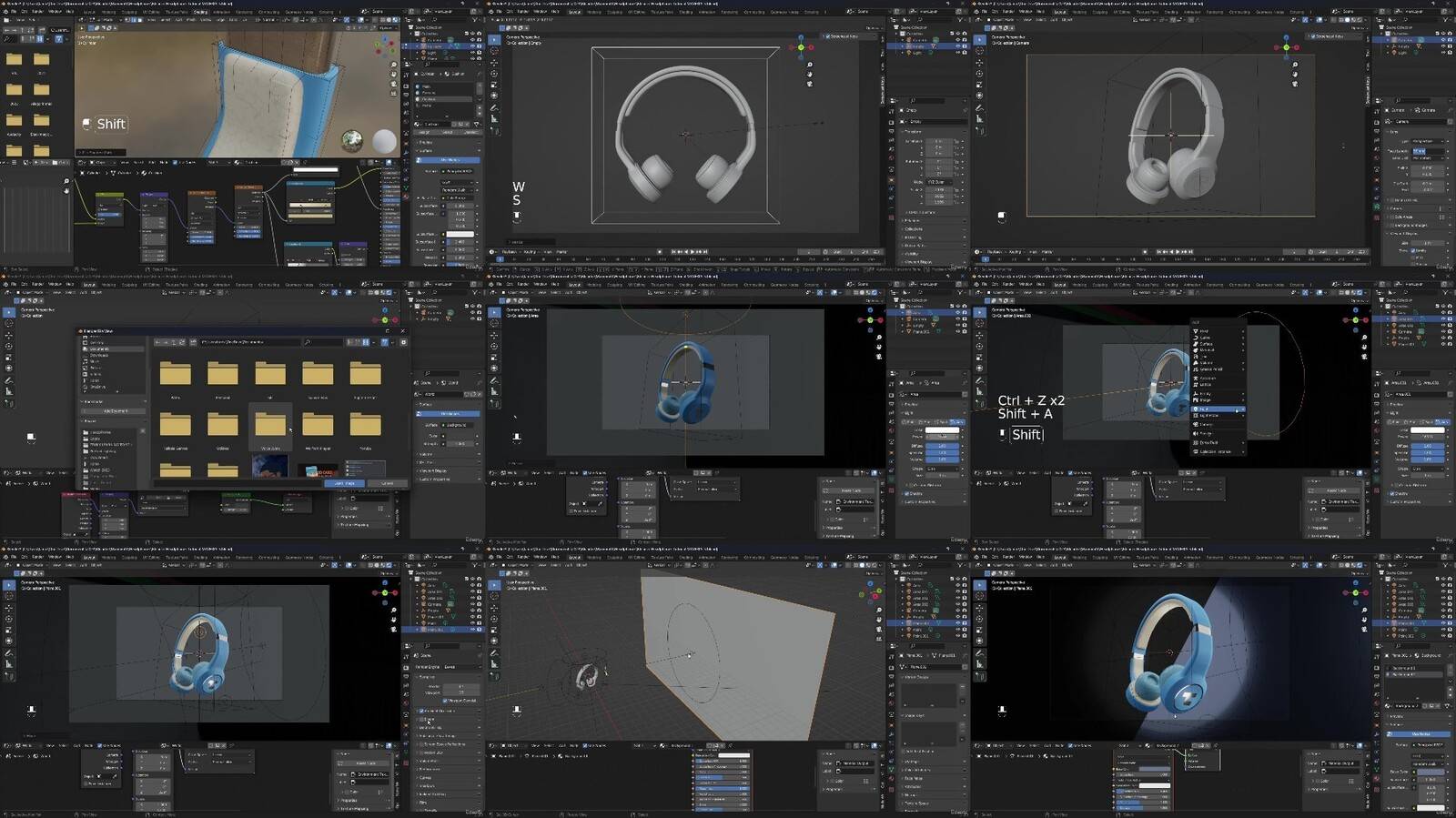Choose Move tool in frame with blue headphones on gray plane, black background
Screen dimensions: 1456x818
pos(494,335)
